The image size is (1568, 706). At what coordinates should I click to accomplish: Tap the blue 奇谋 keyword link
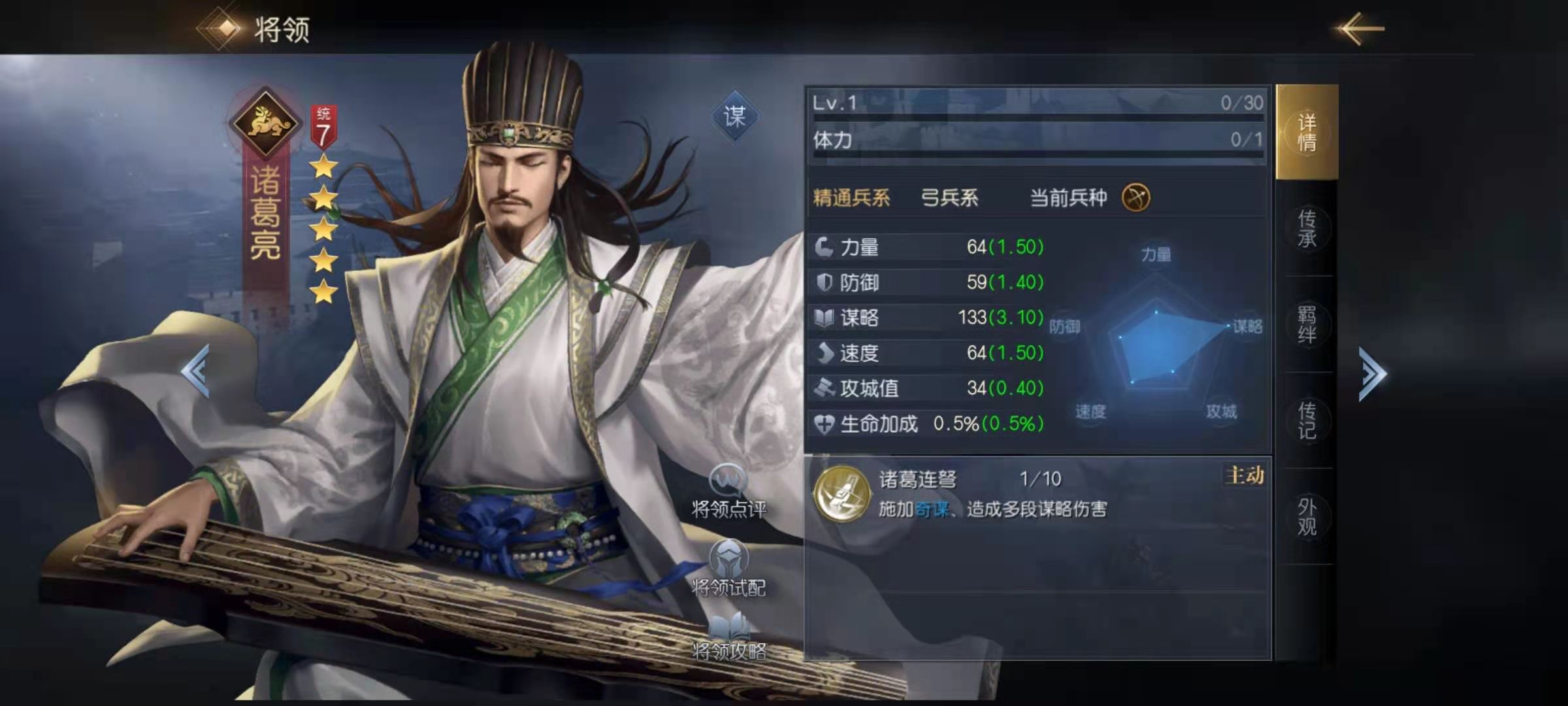click(932, 509)
